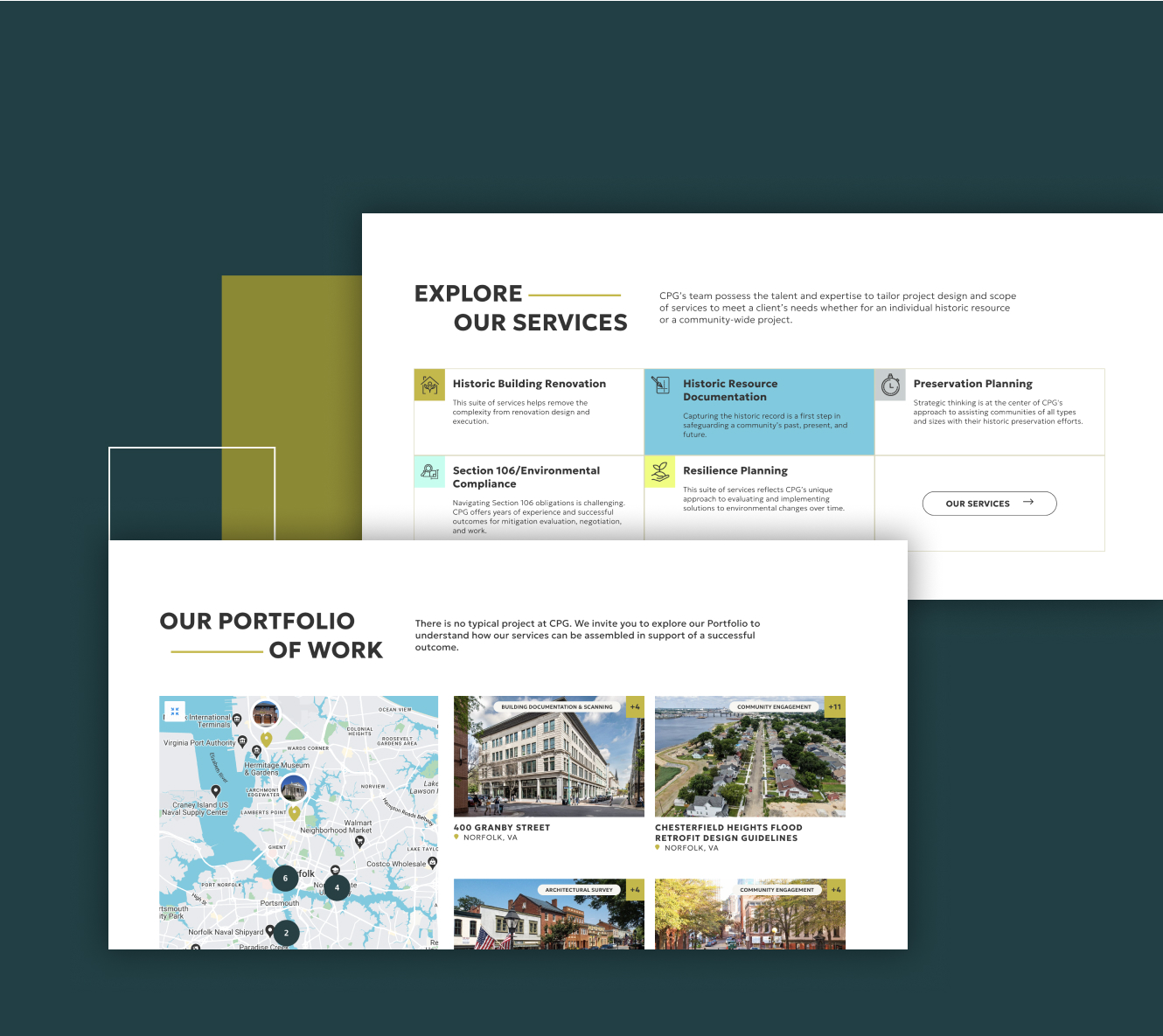This screenshot has height=1036, width=1163.
Task: Open Chesterfield Heights Flood Retrofit Design Guidelines
Action: (728, 832)
